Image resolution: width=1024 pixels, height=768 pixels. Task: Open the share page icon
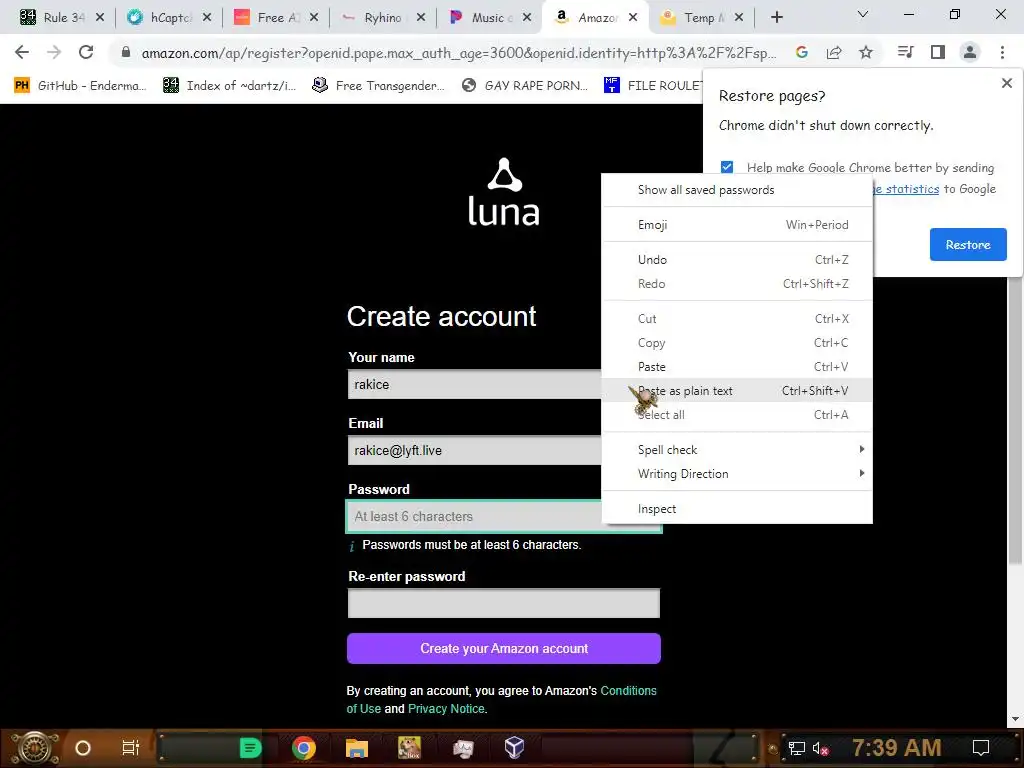(x=834, y=52)
